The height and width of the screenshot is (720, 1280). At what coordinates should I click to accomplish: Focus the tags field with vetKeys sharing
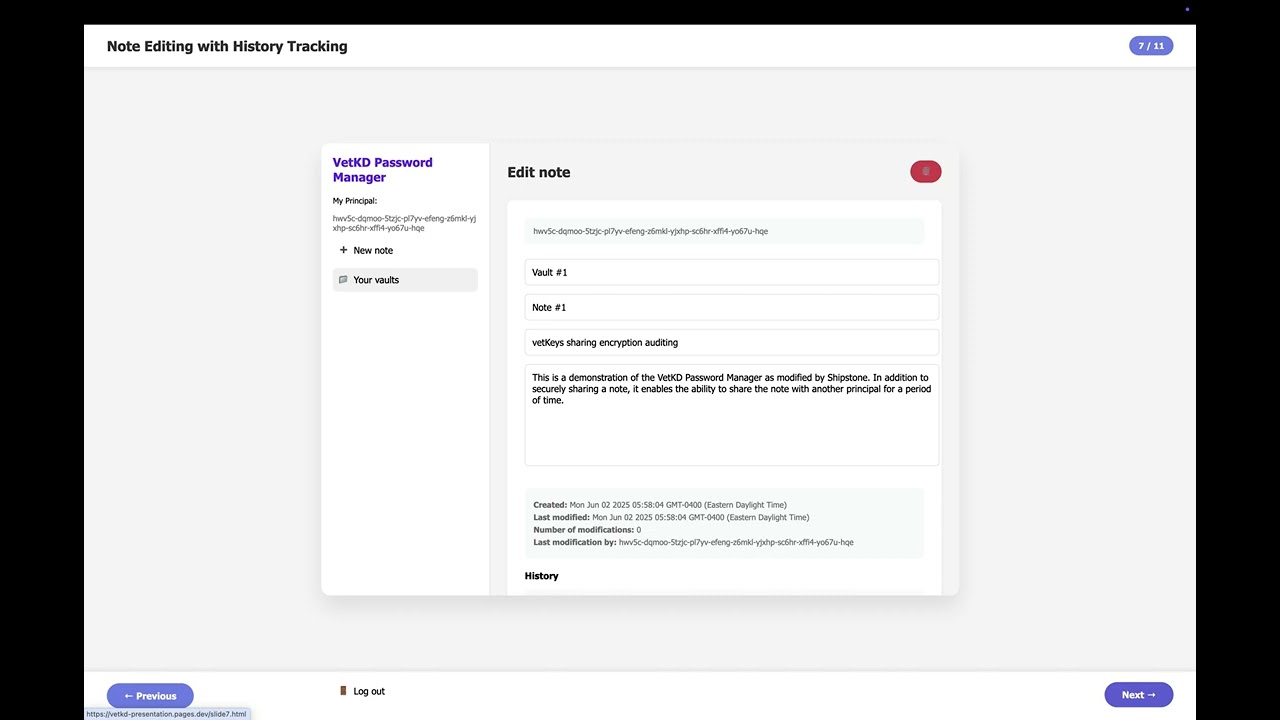732,342
